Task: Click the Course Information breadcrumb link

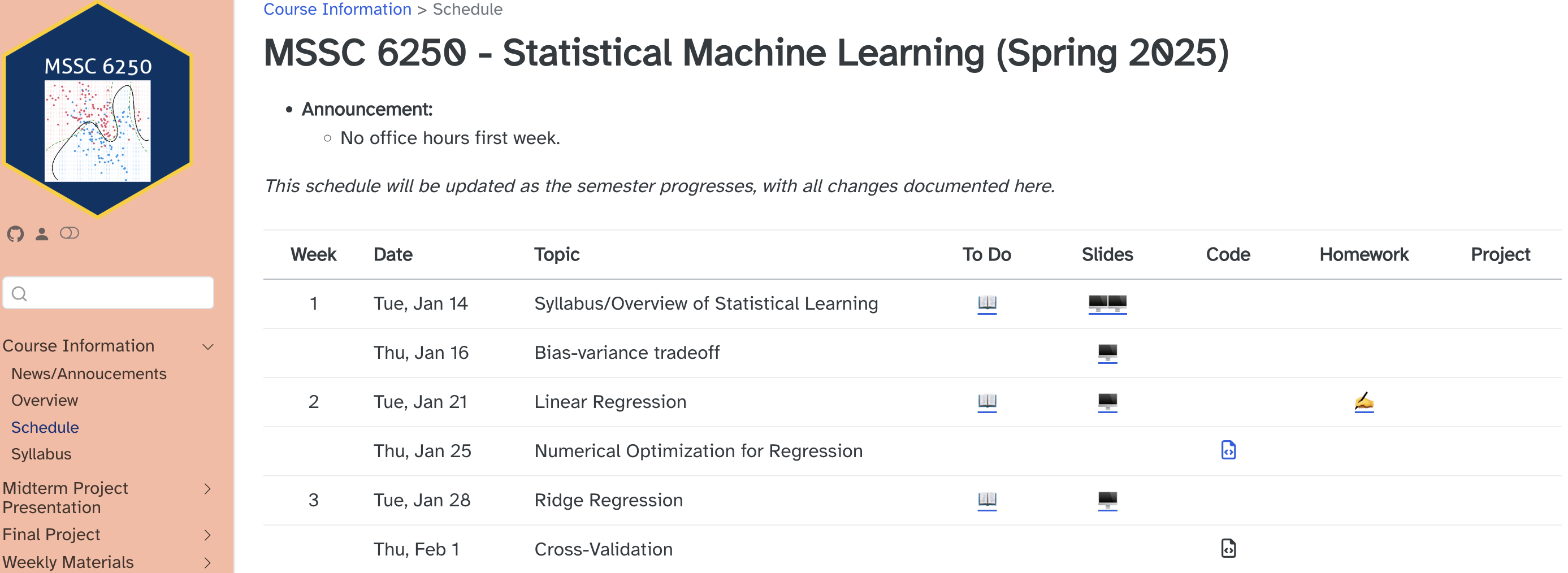Action: click(x=337, y=9)
